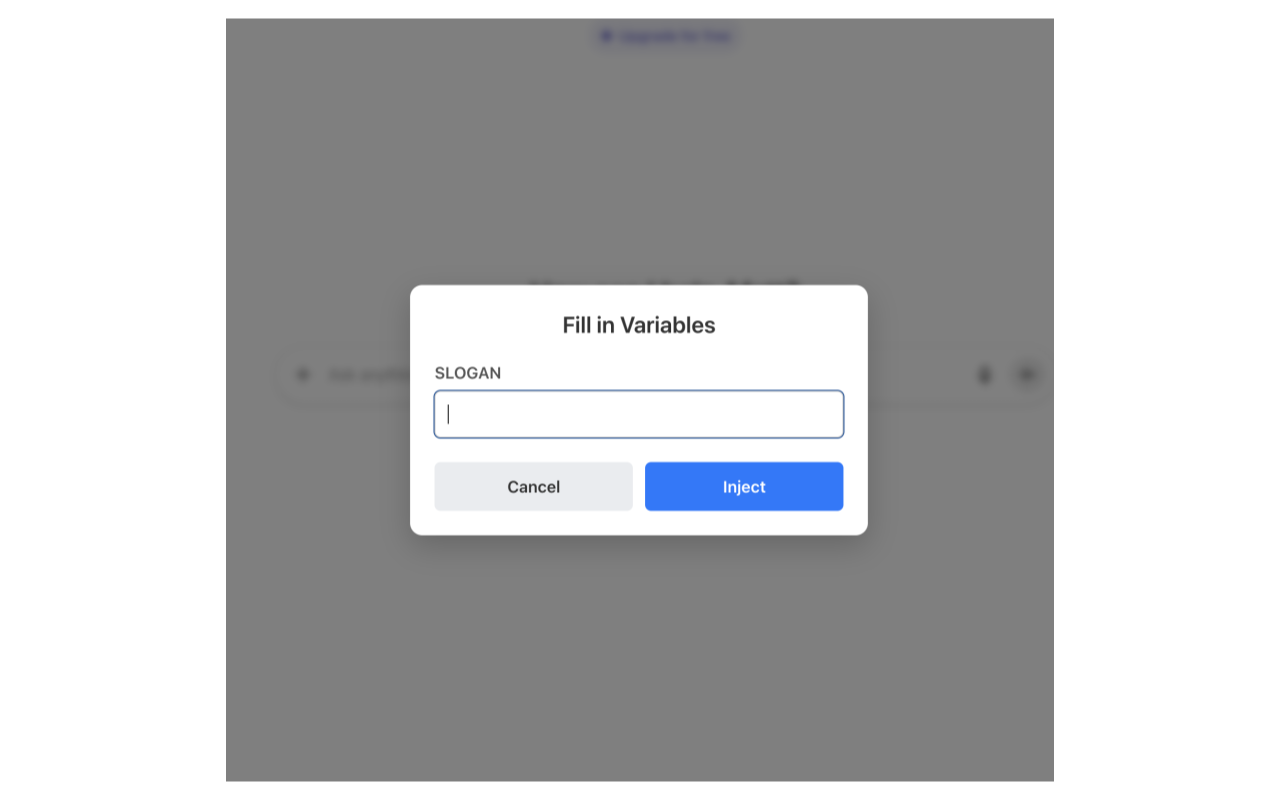Choose the gray Cancel button
Image resolution: width=1280 pixels, height=800 pixels.
pos(533,487)
